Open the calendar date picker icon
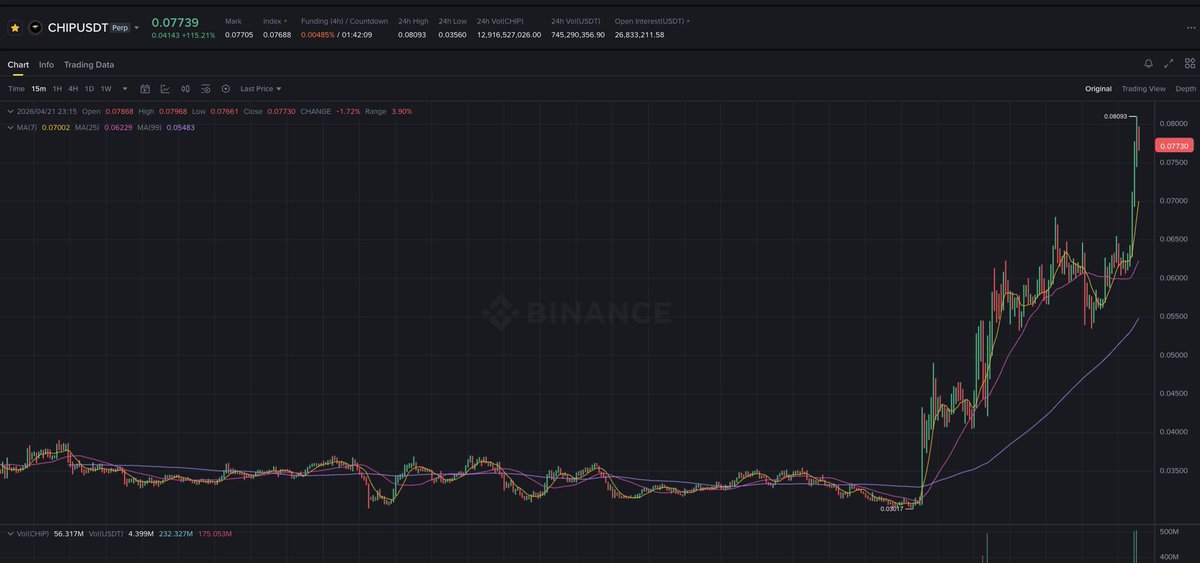1200x563 pixels. click(145, 89)
